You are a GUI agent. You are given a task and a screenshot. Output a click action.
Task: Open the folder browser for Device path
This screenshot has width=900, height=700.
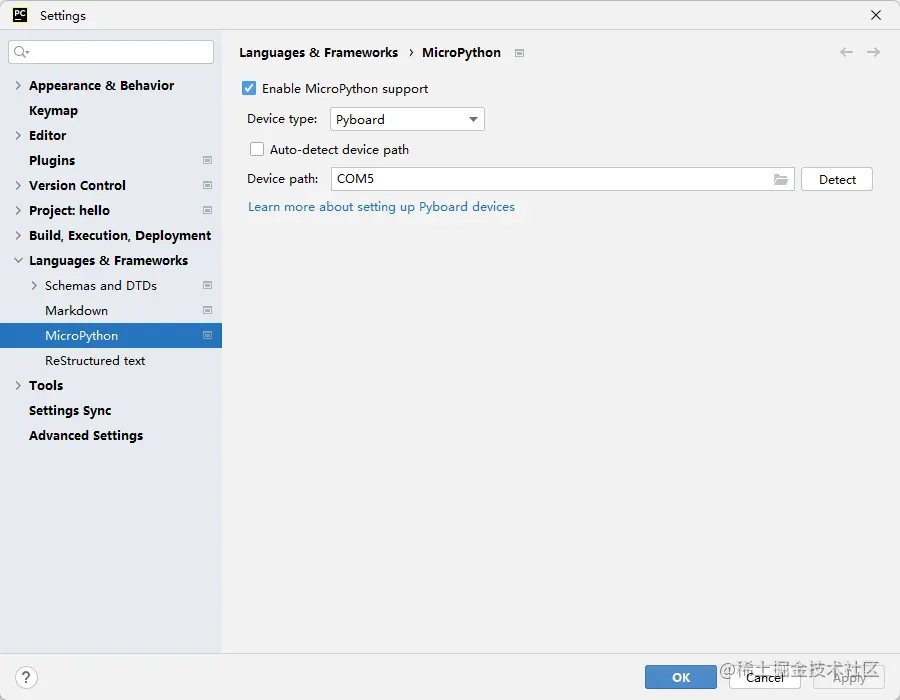tap(782, 179)
